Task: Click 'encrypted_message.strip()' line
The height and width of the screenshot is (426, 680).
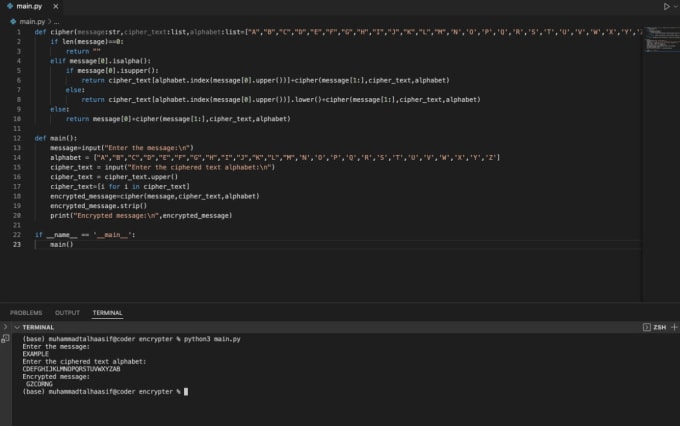Action: 98,206
